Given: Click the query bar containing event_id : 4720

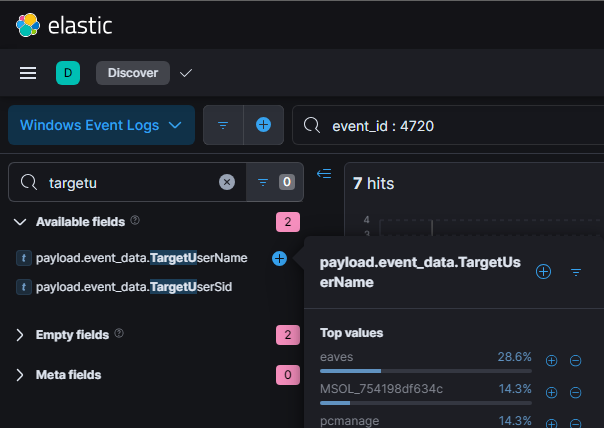Looking at the screenshot, I should coord(450,126).
